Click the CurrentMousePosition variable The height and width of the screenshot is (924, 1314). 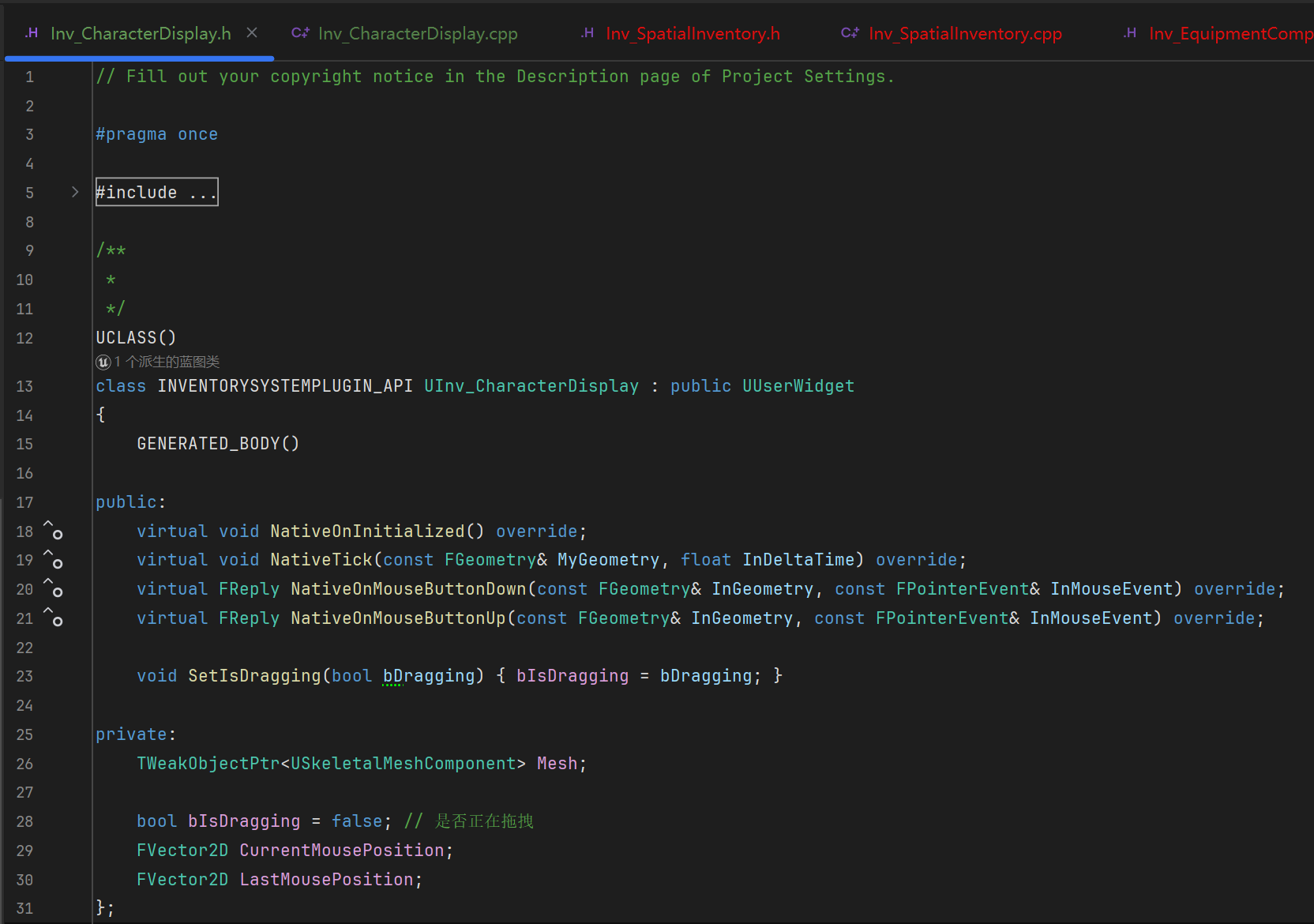click(342, 851)
